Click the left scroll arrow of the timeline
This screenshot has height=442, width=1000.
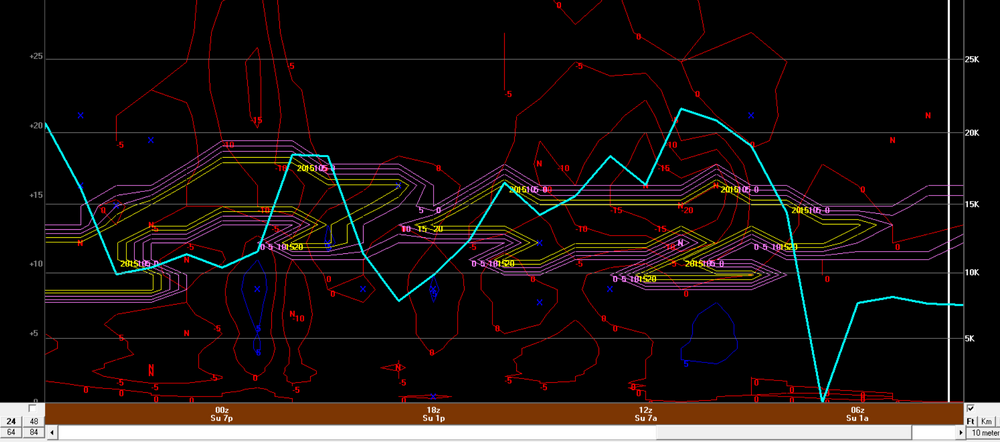53,433
